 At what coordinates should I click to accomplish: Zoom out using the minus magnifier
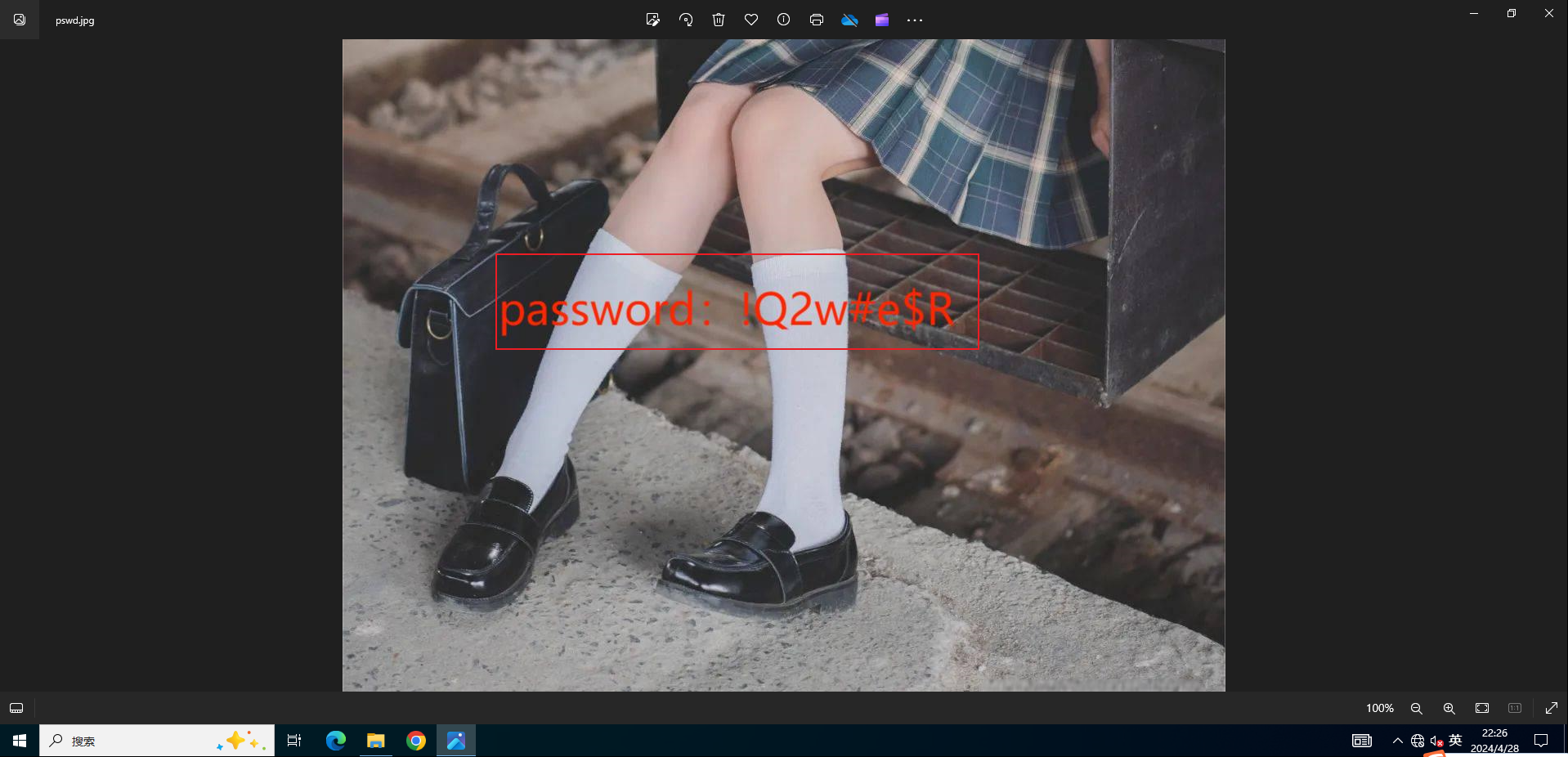point(1417,708)
